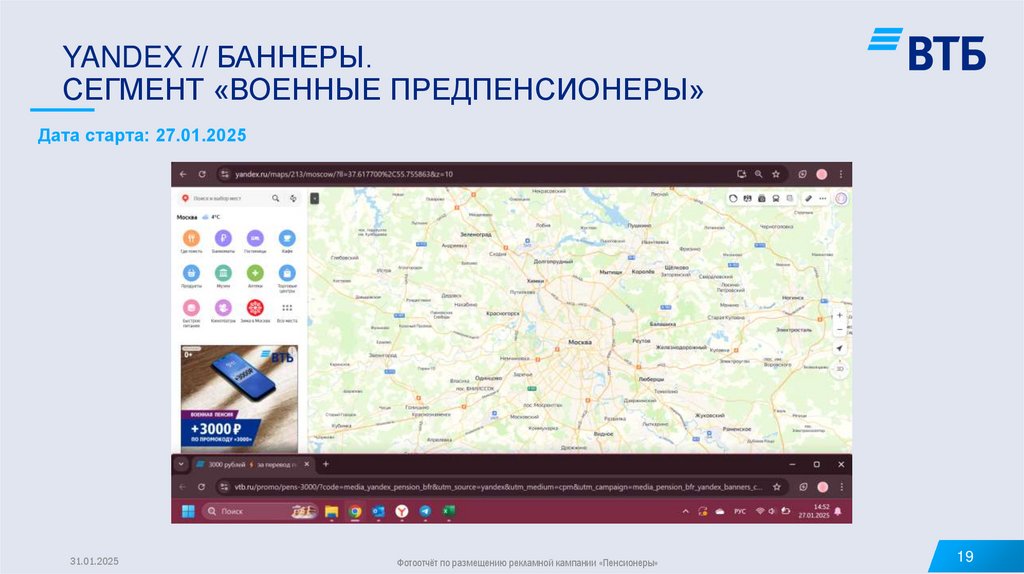Viewport: 1024px width, 574px height.
Task: Open the Chrome profile avatar in the Yandex Maps window
Action: point(822,174)
